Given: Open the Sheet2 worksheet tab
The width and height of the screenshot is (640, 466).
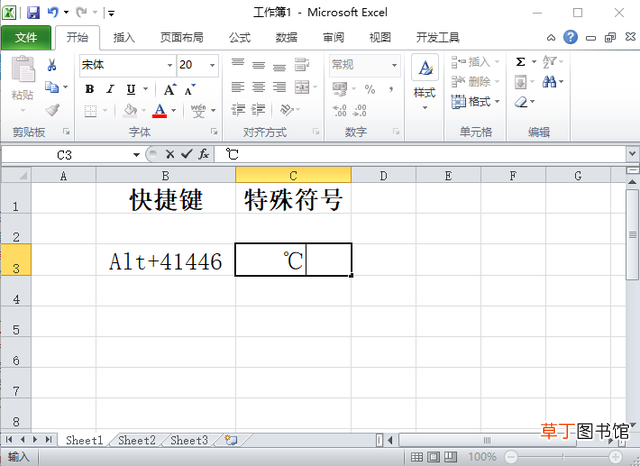Looking at the screenshot, I should coord(137,440).
